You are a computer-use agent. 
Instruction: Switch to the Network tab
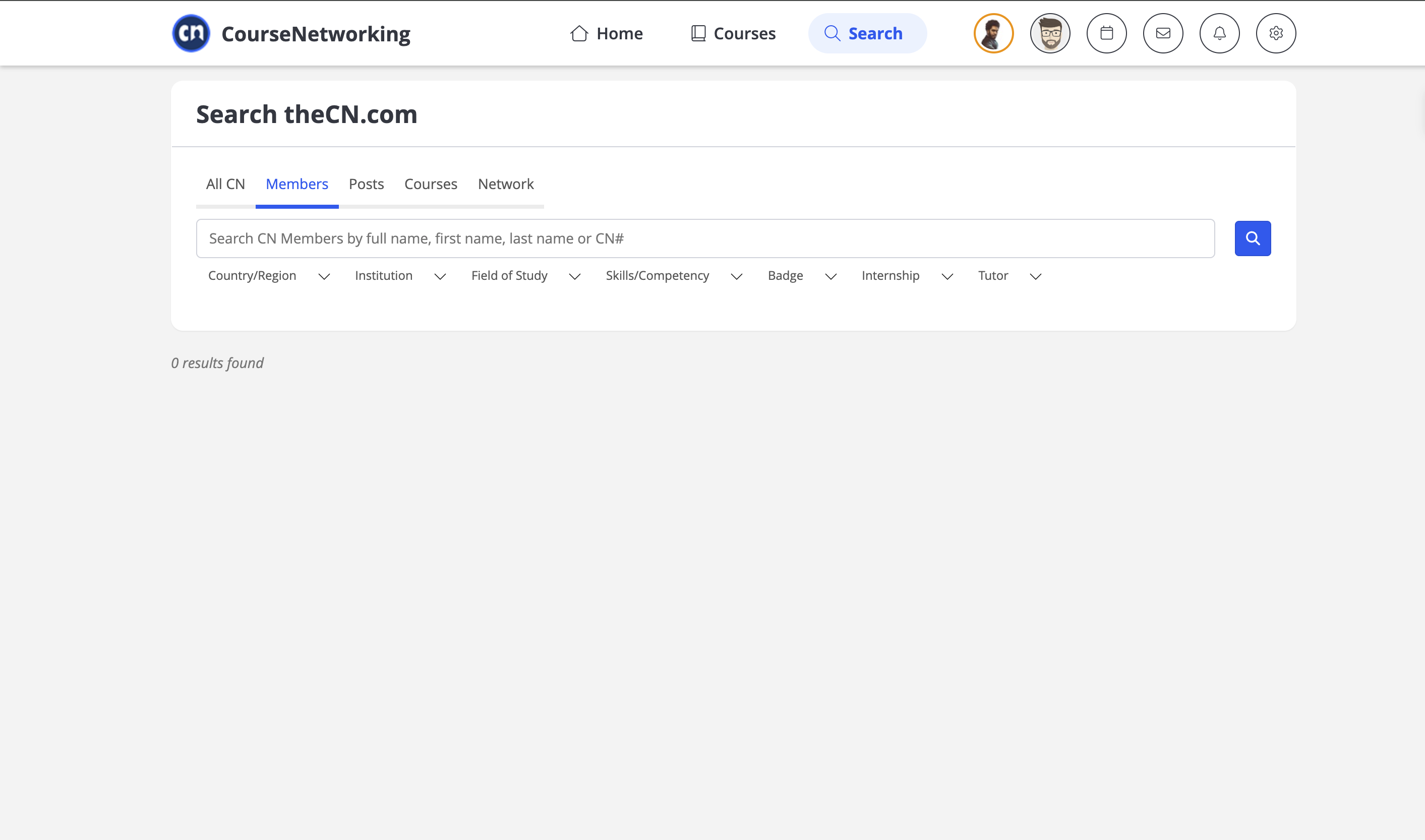tap(506, 184)
